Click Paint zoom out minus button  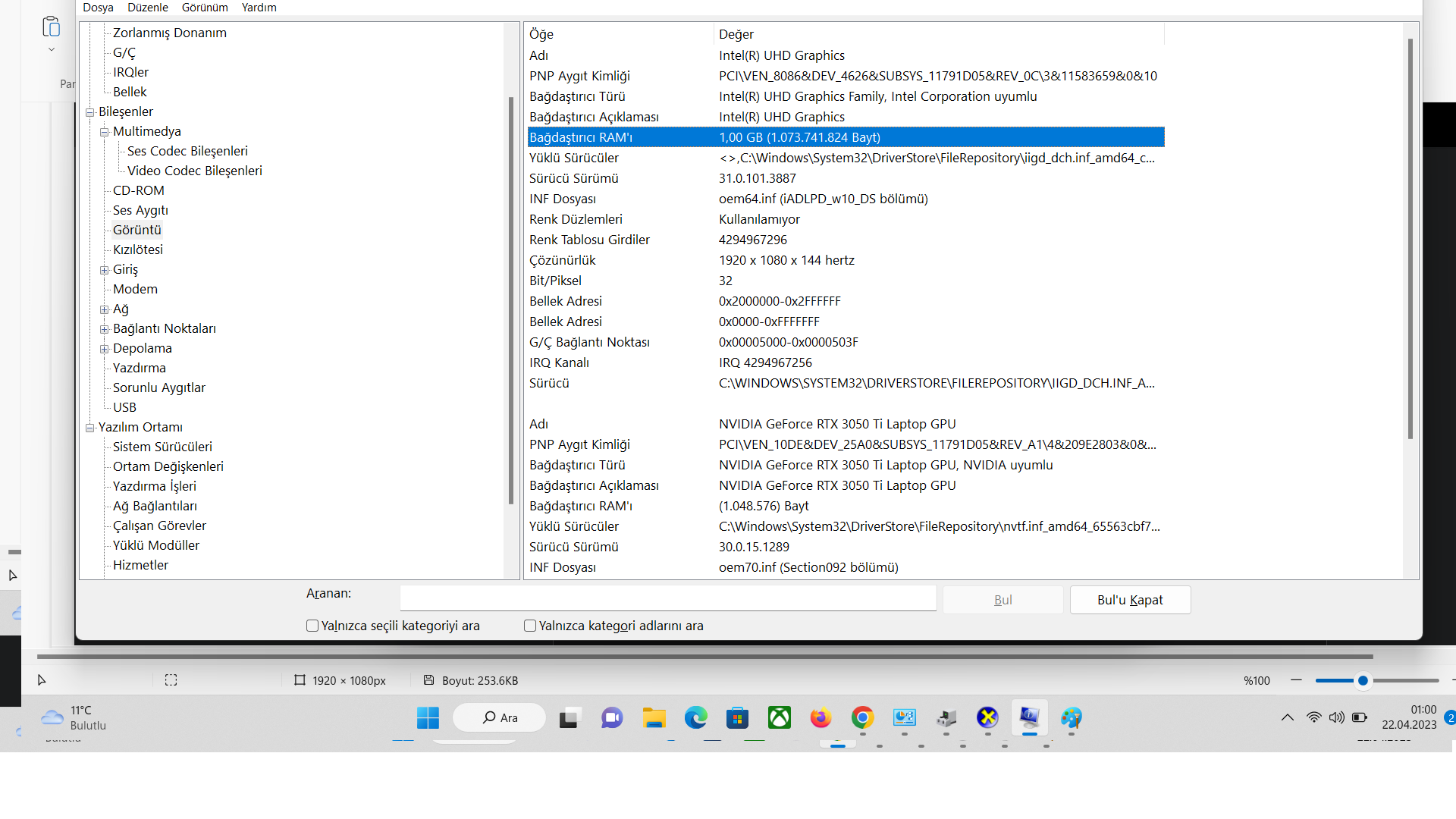tap(1296, 680)
